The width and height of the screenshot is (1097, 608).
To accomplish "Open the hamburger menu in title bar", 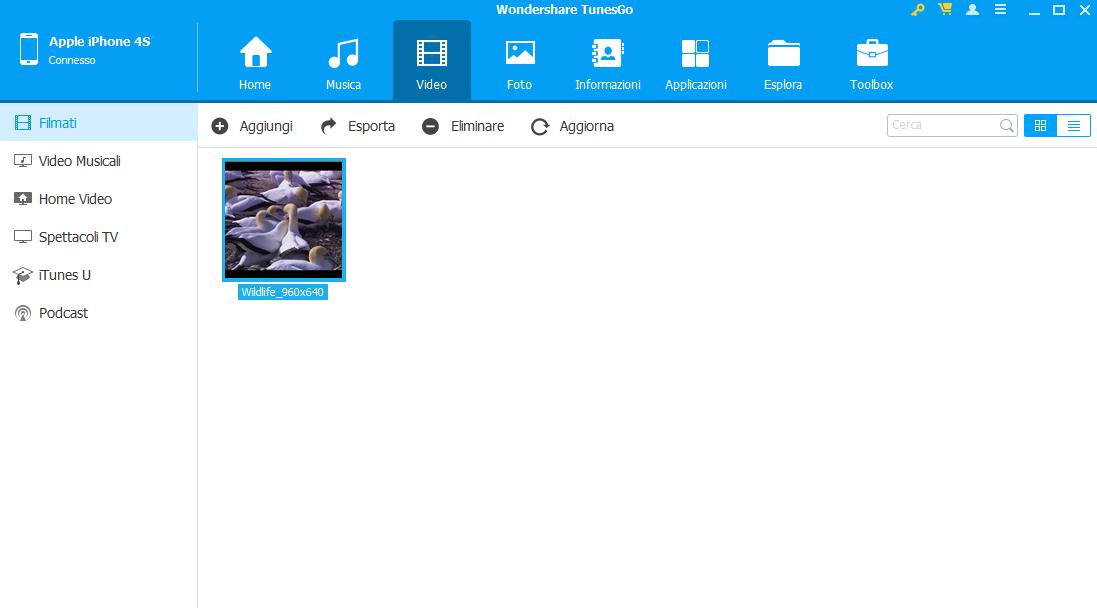I will 1000,10.
